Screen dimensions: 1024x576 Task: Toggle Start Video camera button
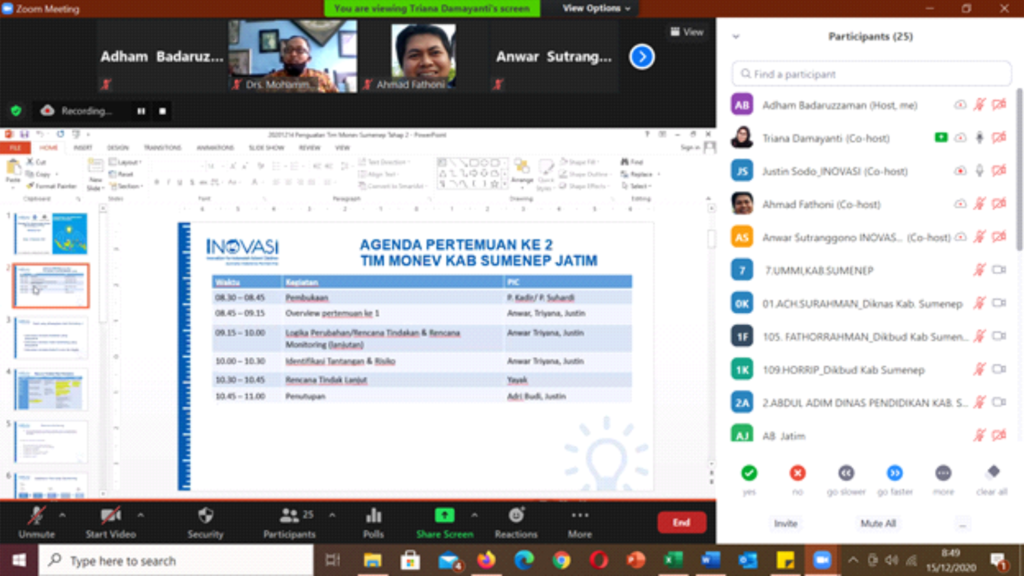coord(110,516)
